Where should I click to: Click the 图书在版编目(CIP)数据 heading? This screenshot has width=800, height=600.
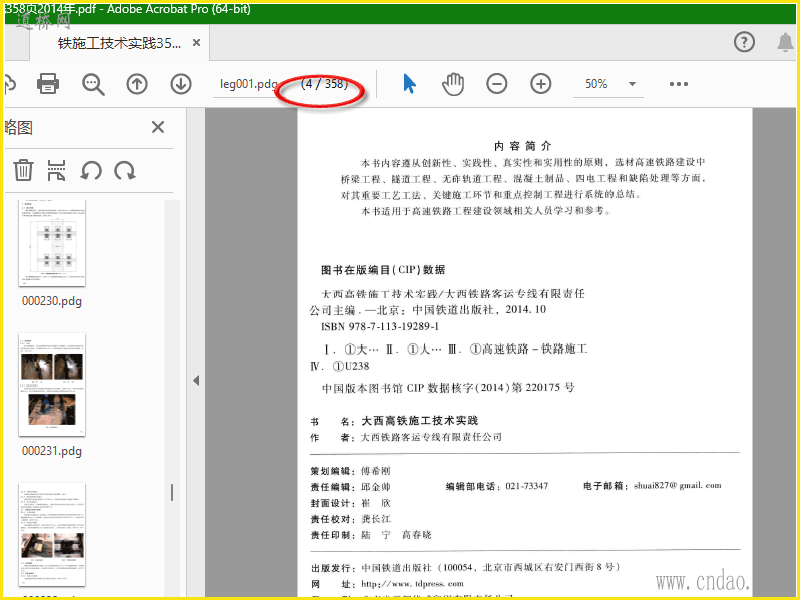point(383,270)
